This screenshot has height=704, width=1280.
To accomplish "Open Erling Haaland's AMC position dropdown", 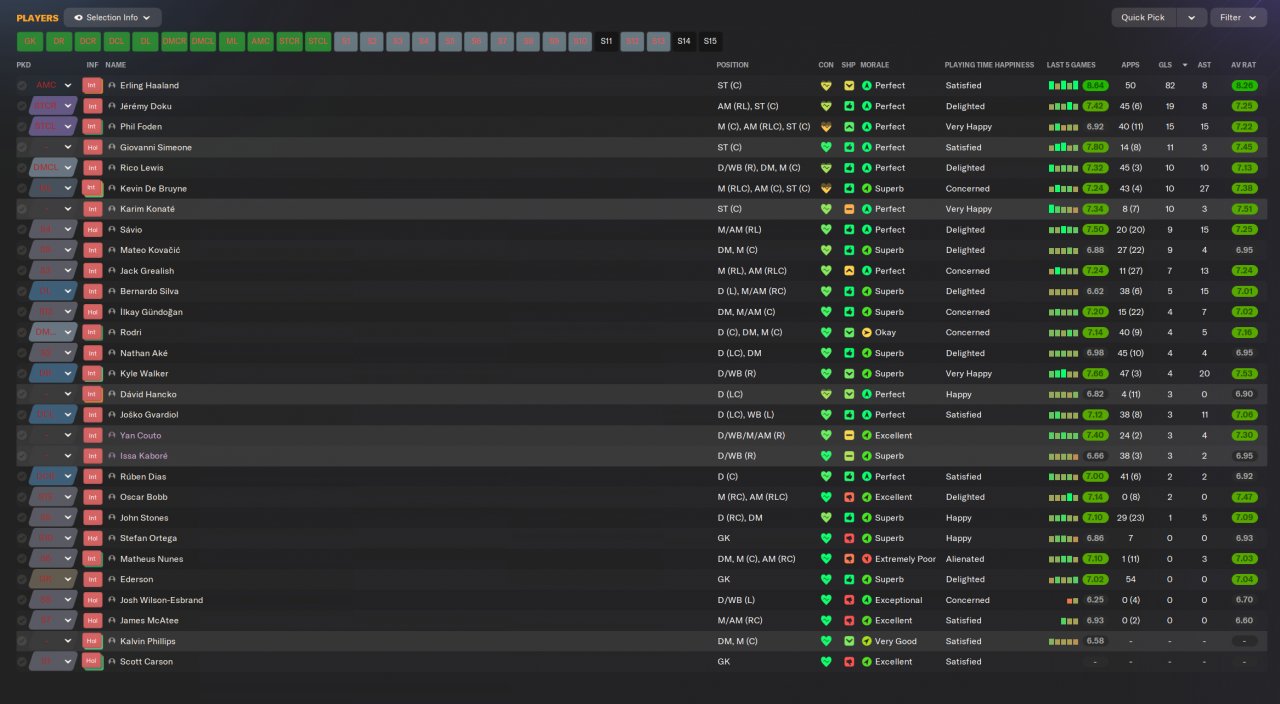I will point(54,86).
